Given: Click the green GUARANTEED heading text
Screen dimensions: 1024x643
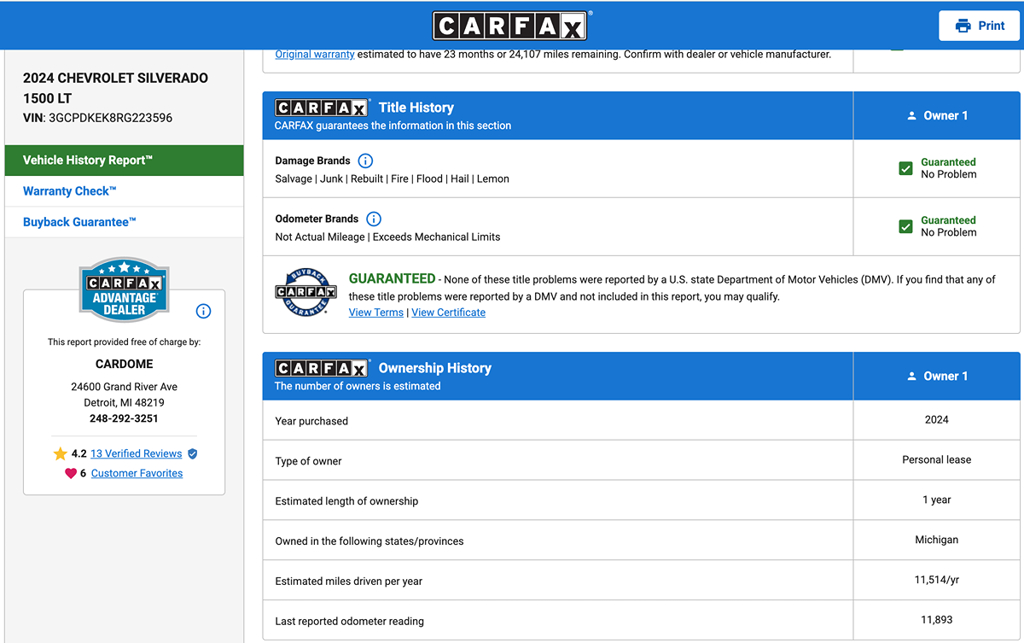Looking at the screenshot, I should pos(392,279).
